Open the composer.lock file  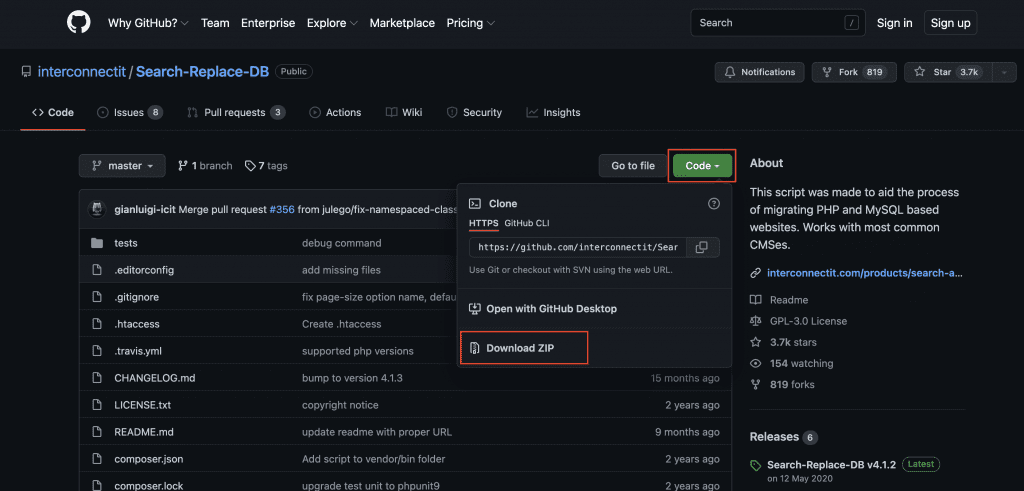pos(148,486)
